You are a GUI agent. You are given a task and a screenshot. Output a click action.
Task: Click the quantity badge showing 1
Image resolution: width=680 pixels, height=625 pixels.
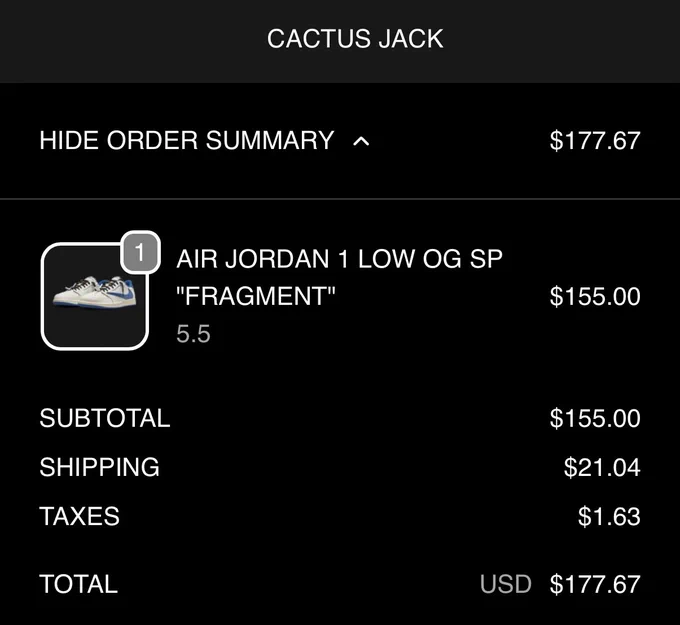[x=140, y=252]
